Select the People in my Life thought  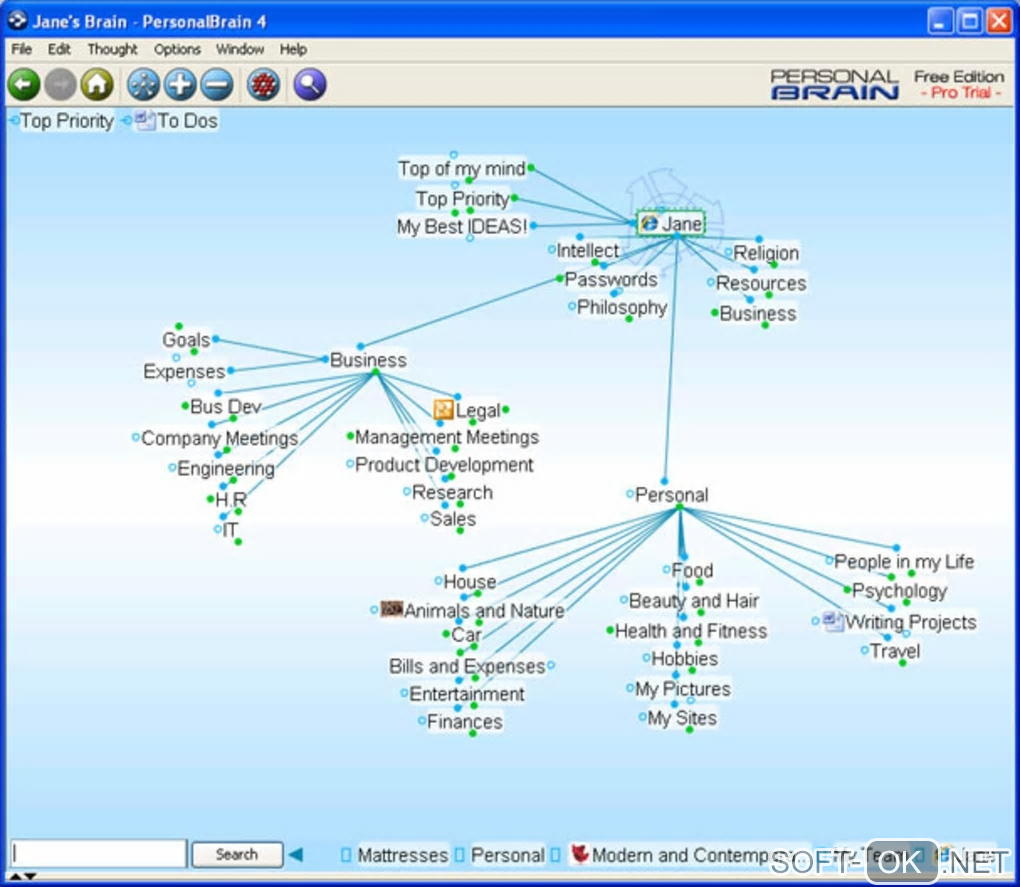(x=904, y=561)
